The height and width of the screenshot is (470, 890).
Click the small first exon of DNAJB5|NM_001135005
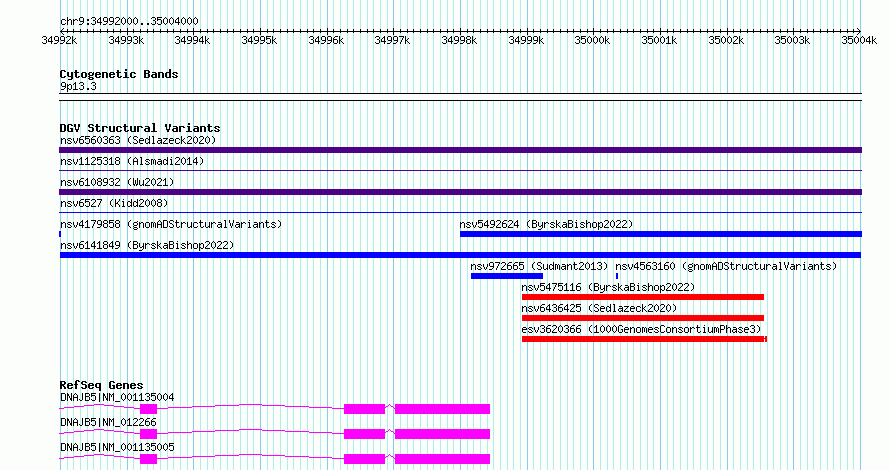(148, 459)
